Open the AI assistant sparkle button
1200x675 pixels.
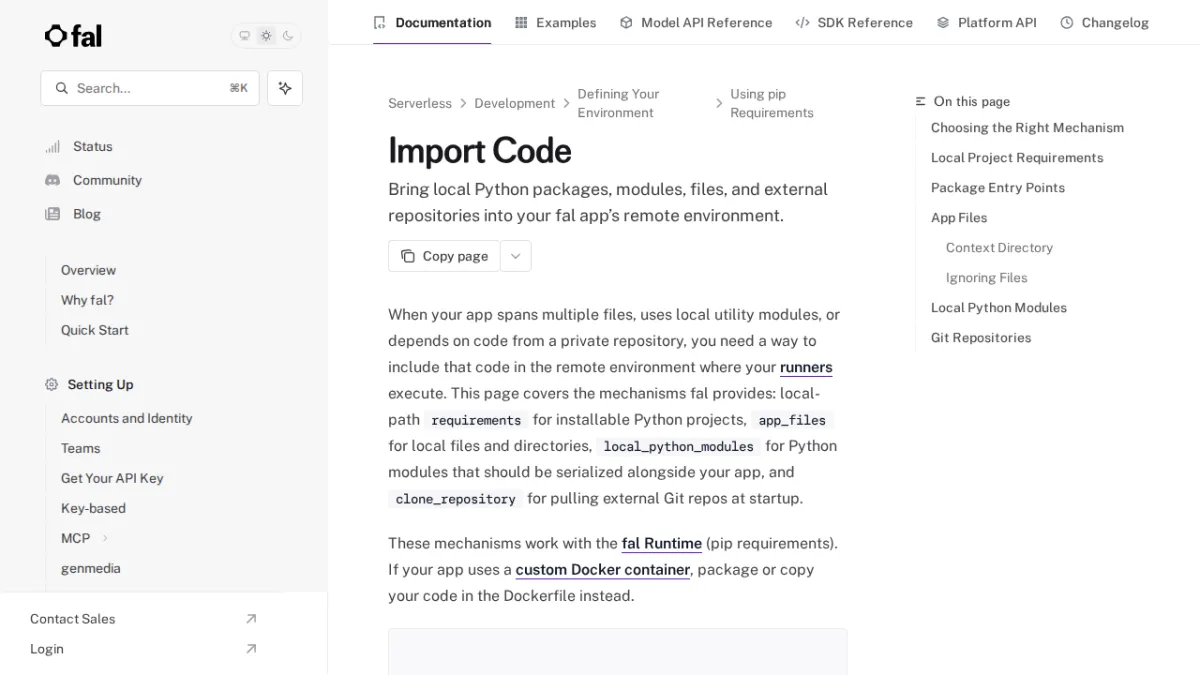click(x=285, y=88)
